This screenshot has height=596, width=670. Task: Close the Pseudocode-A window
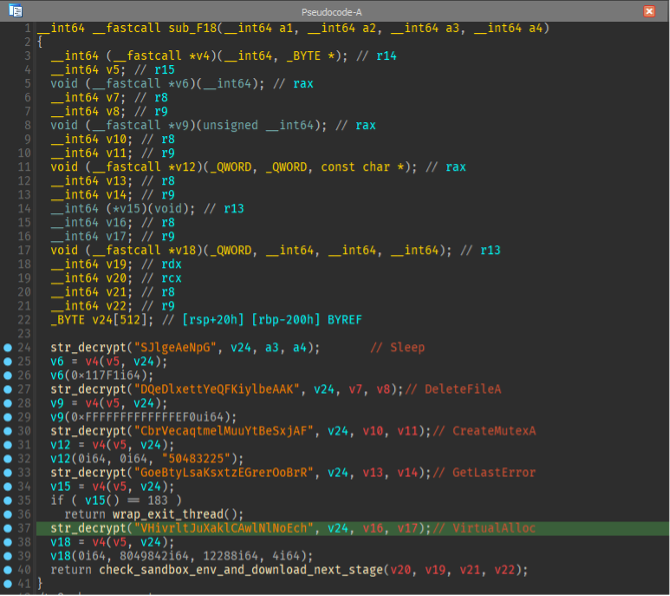pos(649,11)
